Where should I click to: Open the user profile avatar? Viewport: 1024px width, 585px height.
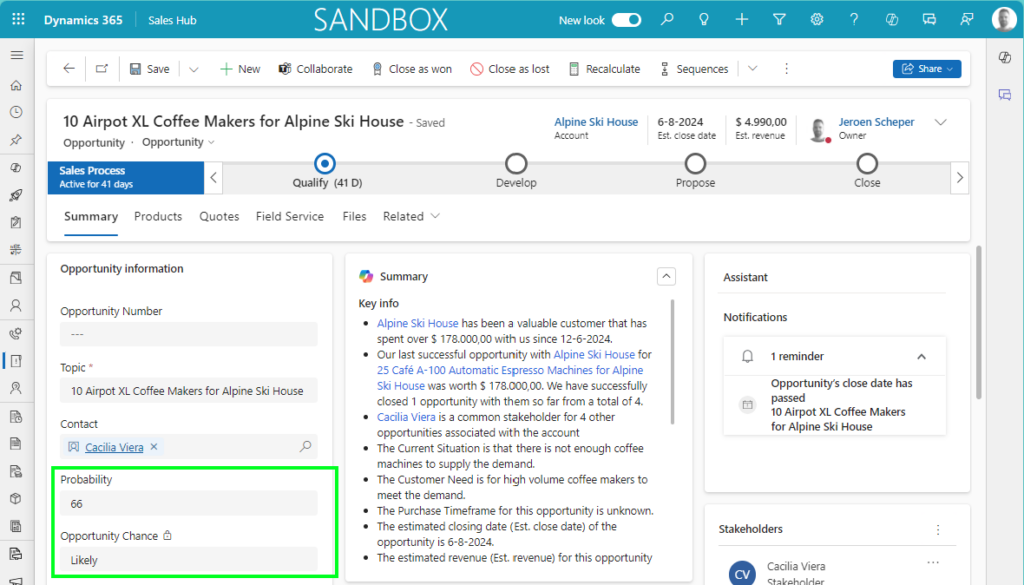click(1003, 20)
